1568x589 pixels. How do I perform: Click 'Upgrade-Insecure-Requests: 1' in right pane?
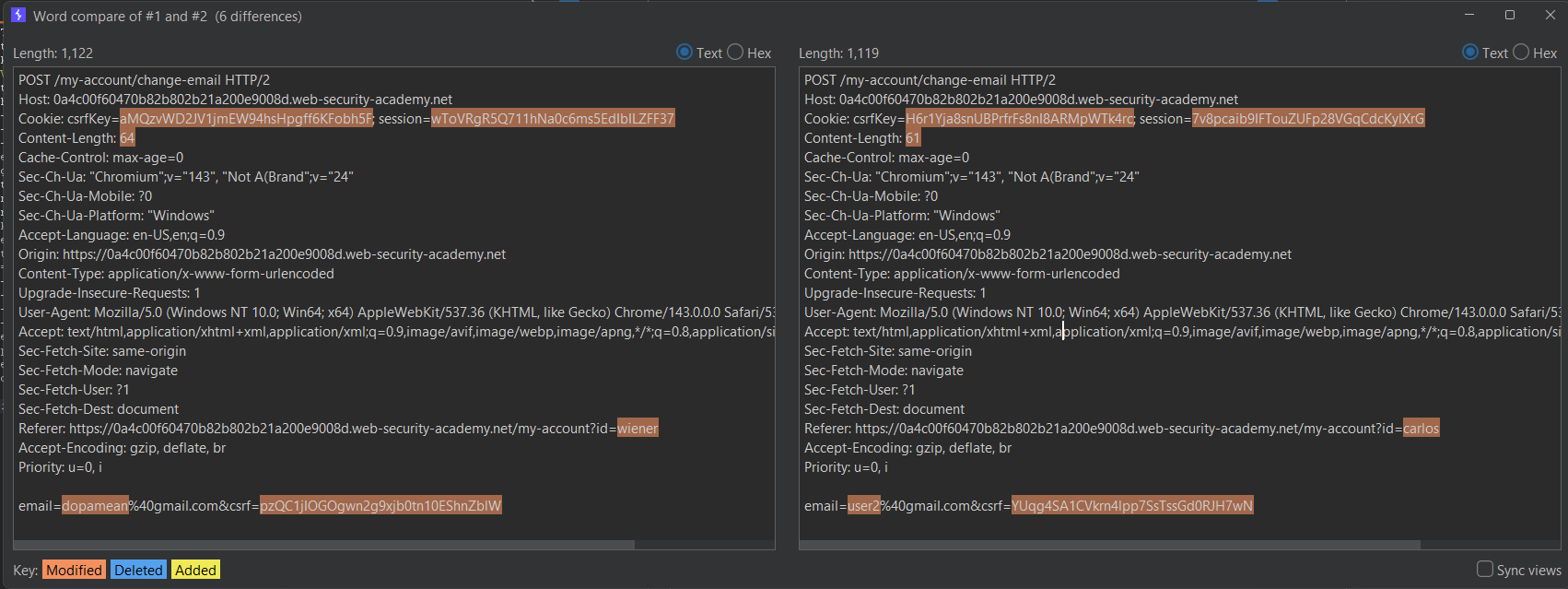coord(895,293)
